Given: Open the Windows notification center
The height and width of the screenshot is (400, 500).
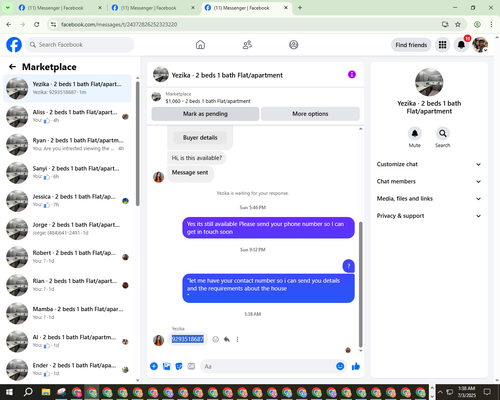Looking at the screenshot, I should 487,392.
